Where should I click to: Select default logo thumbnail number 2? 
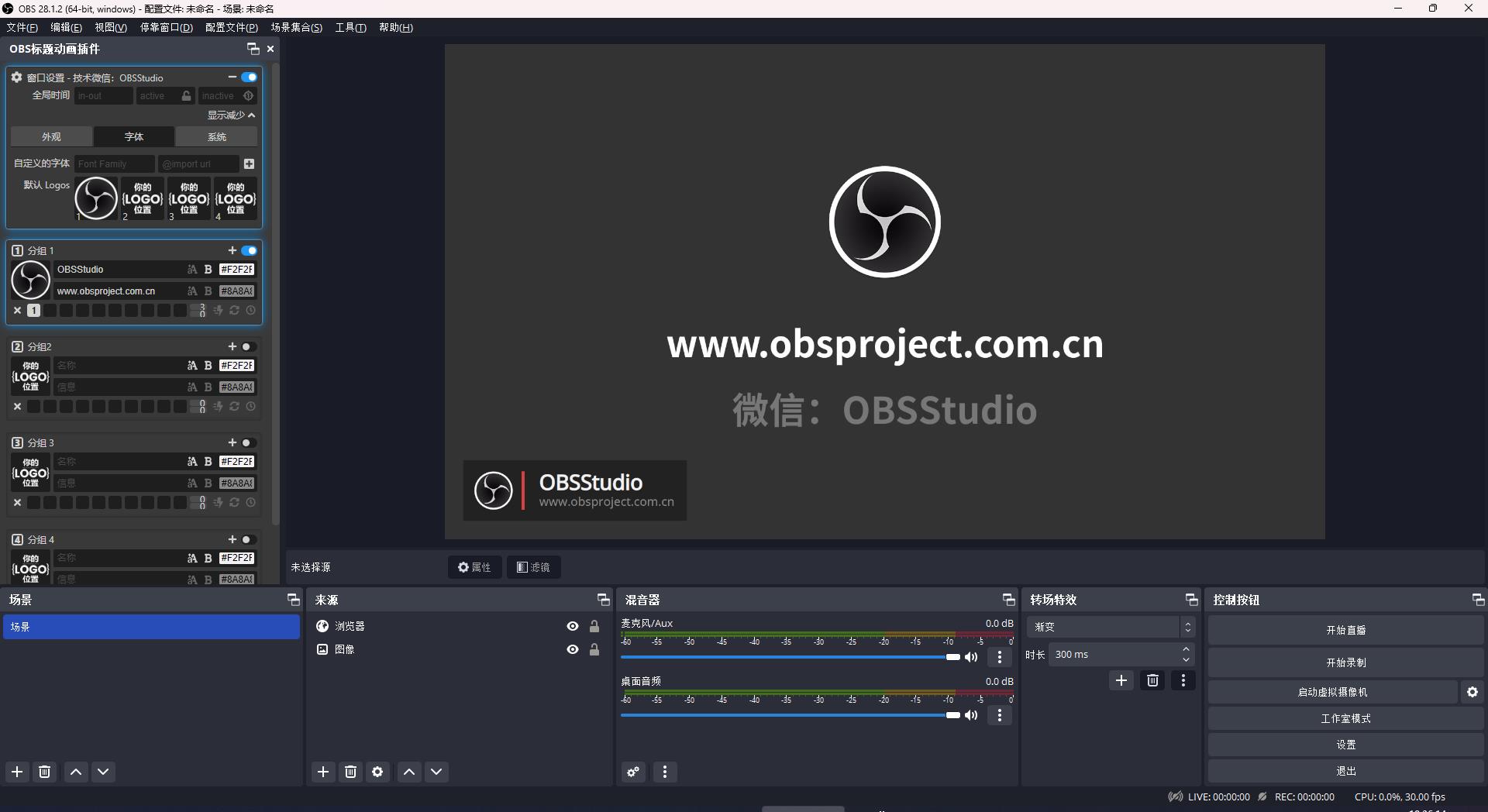(x=143, y=198)
